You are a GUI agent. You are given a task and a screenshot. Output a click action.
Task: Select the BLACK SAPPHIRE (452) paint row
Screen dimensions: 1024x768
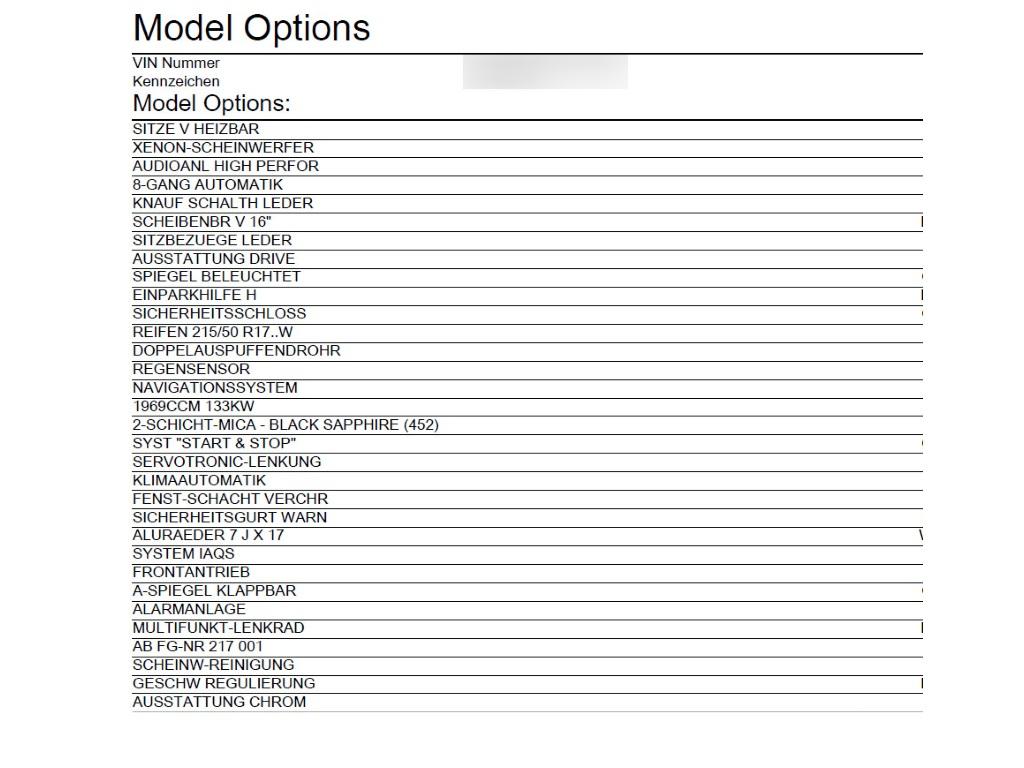click(528, 425)
